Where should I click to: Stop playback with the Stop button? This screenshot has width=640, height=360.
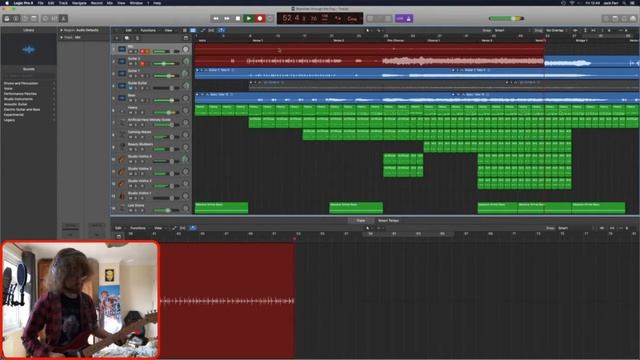[x=238, y=18]
